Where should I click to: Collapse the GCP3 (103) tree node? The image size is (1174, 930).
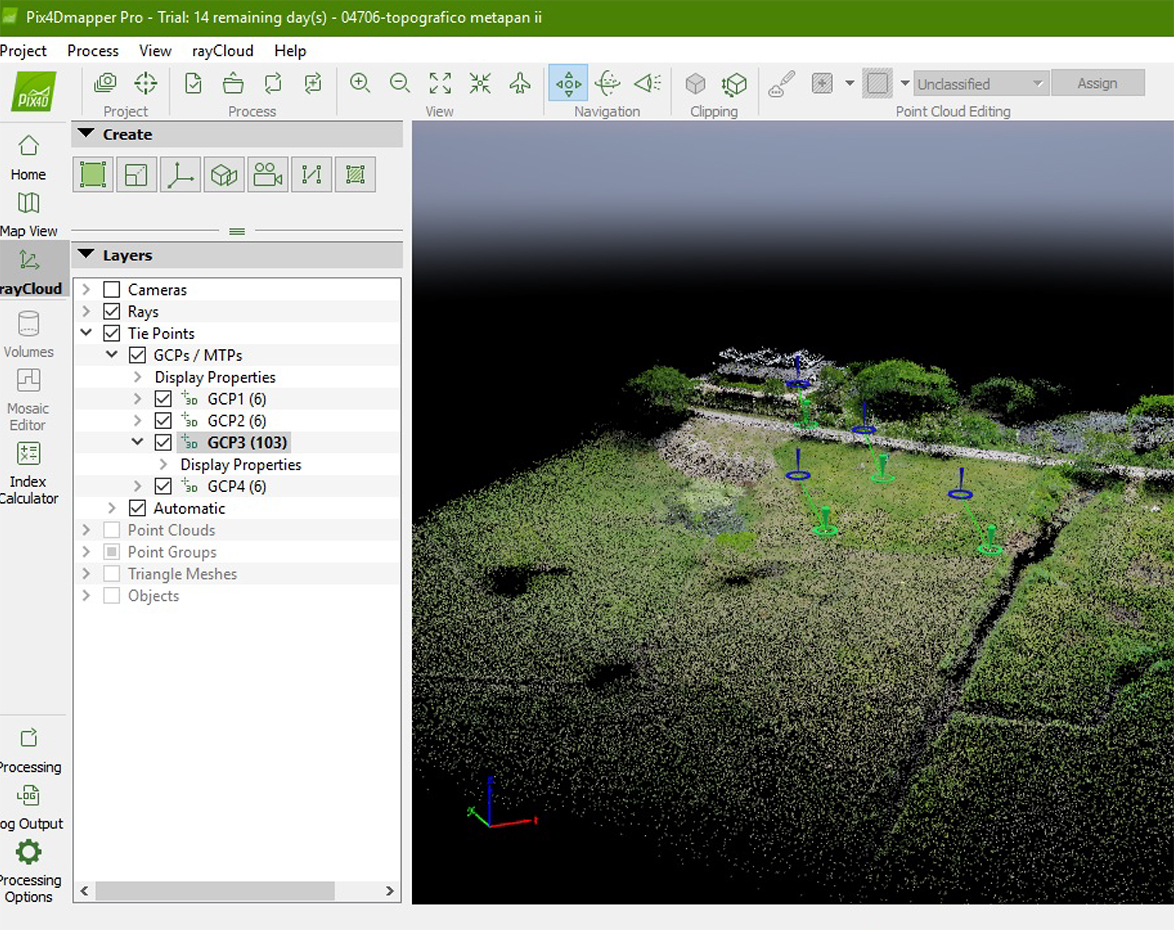click(x=138, y=443)
